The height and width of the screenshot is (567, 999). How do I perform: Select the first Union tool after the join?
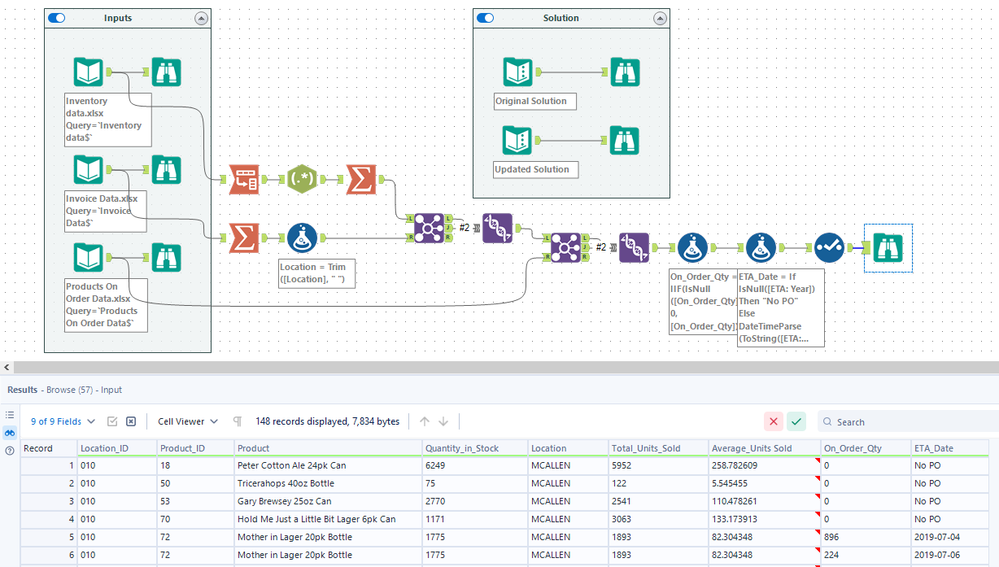pyautogui.click(x=498, y=228)
